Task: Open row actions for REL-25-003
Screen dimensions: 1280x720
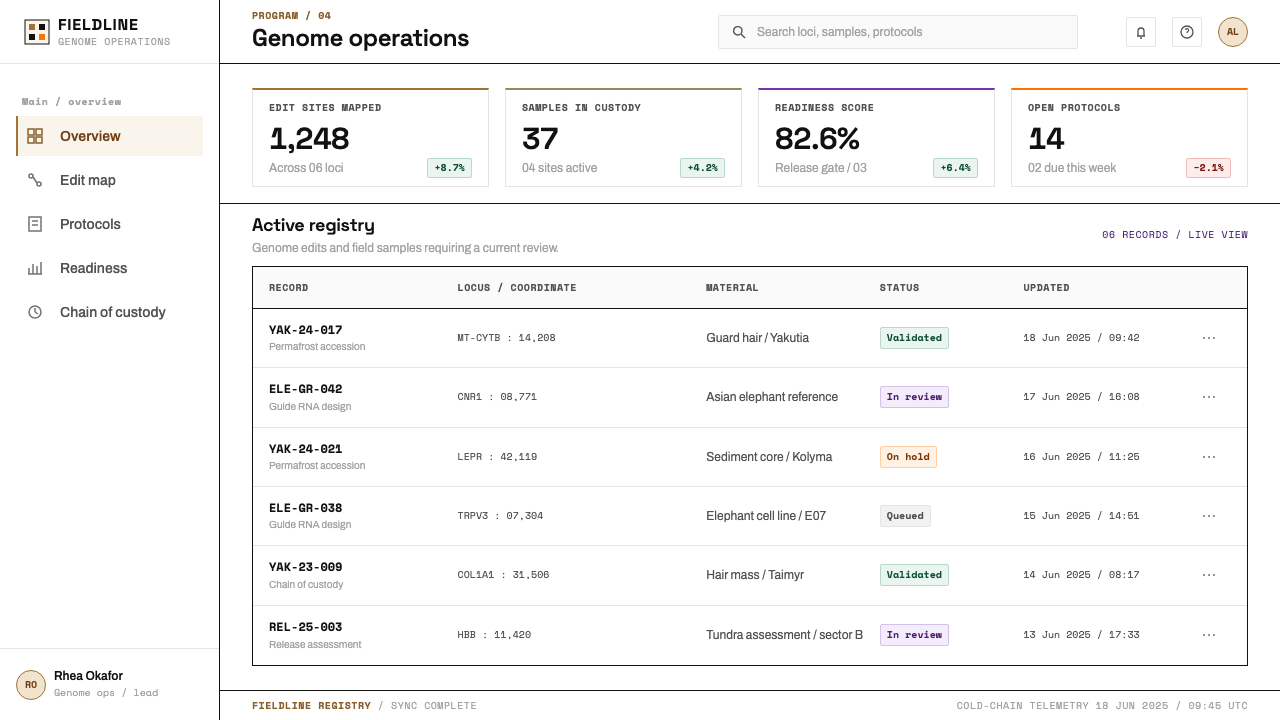Action: [1209, 635]
